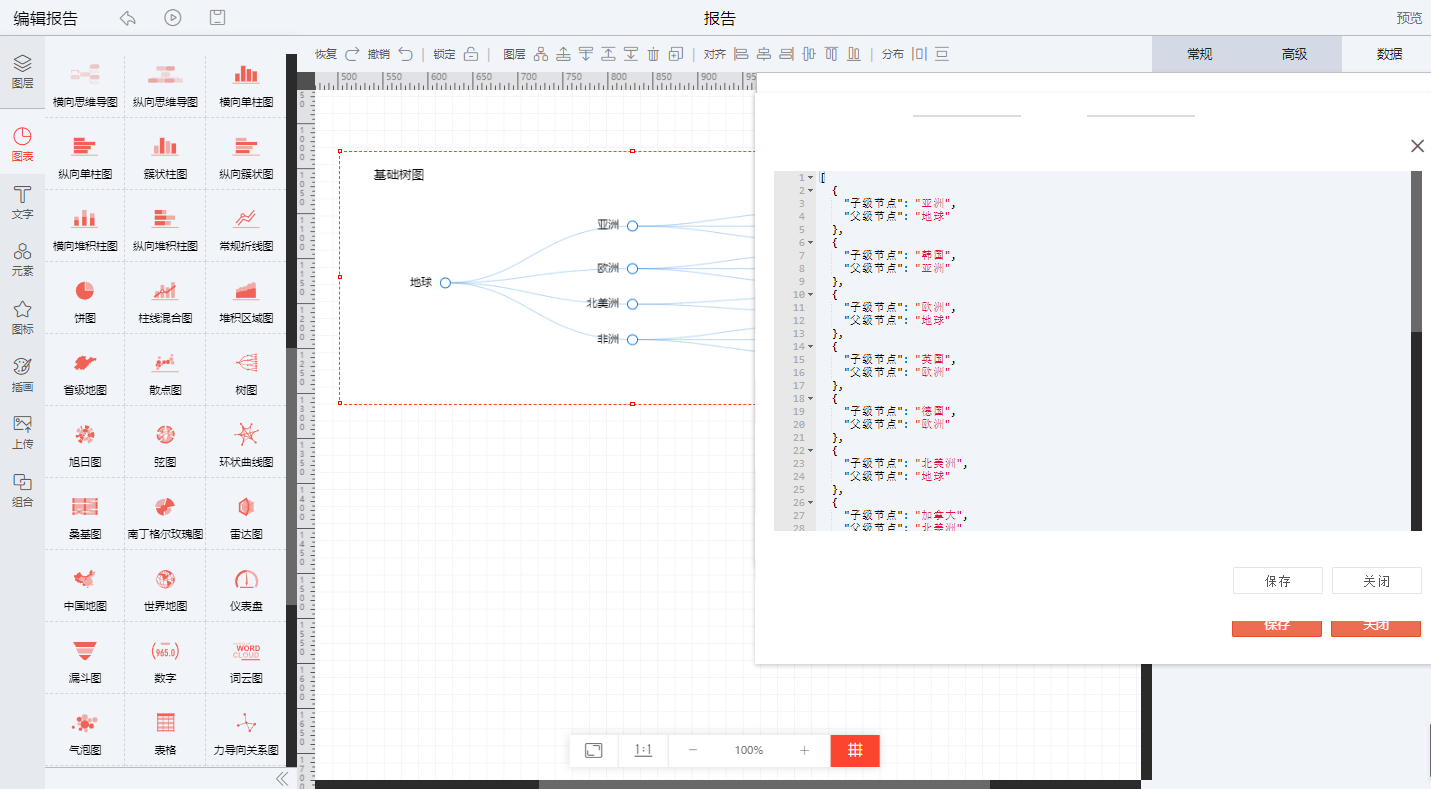Click the distribute vertically icon
The image size is (1431, 789).
942,54
